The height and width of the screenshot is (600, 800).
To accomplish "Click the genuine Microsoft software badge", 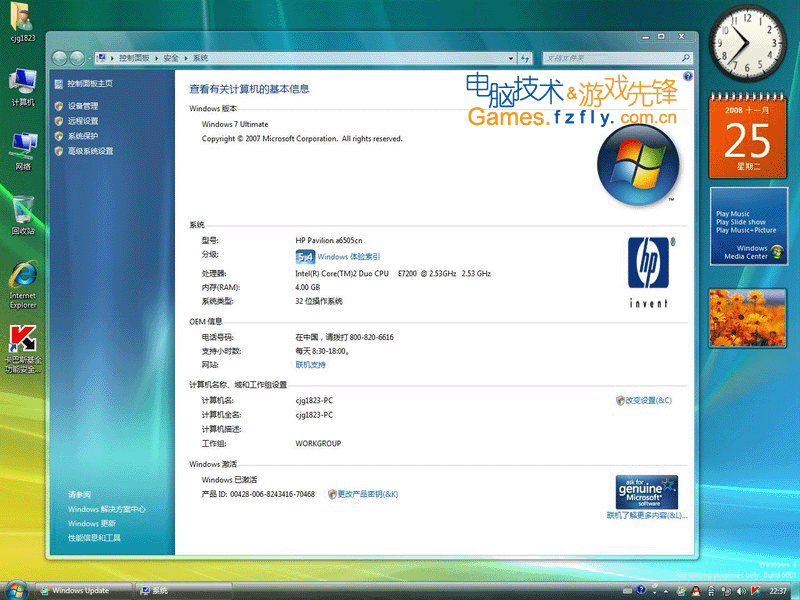I will (646, 491).
